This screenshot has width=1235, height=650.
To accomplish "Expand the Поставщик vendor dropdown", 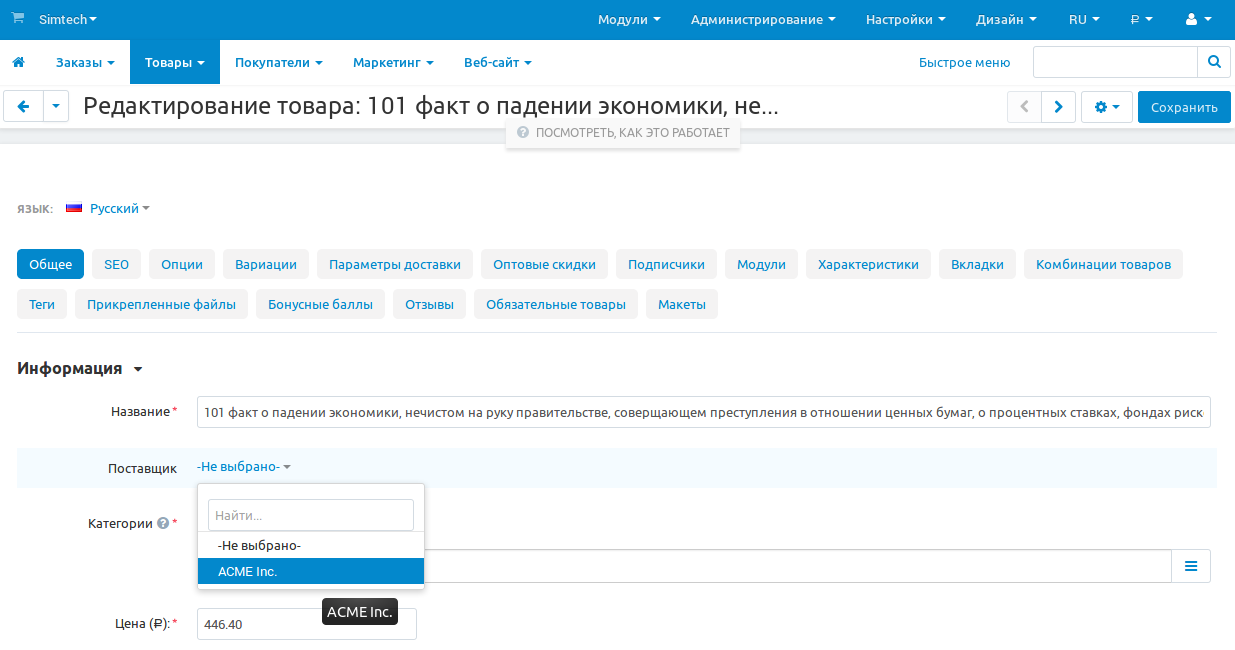I will click(243, 467).
